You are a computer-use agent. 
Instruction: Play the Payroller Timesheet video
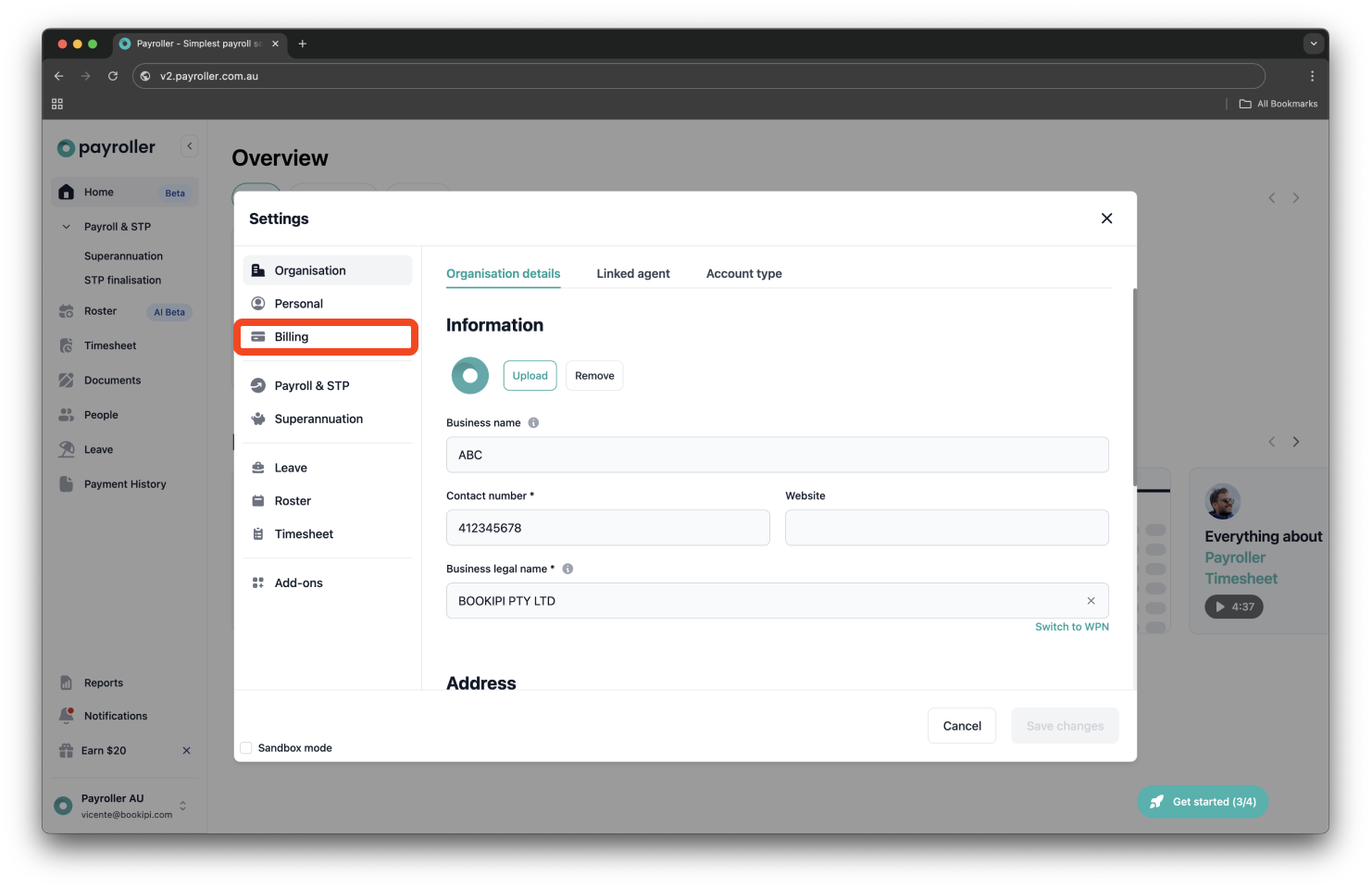(x=1233, y=607)
